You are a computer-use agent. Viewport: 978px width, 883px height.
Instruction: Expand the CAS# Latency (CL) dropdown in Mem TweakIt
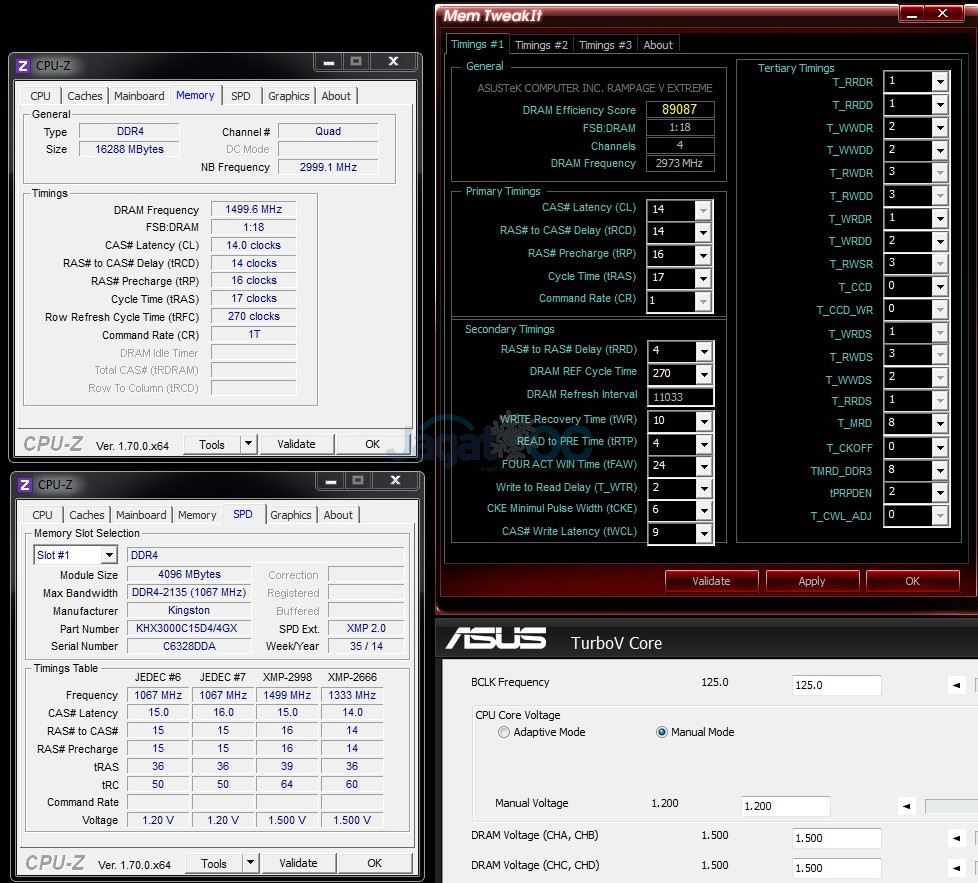pos(703,210)
